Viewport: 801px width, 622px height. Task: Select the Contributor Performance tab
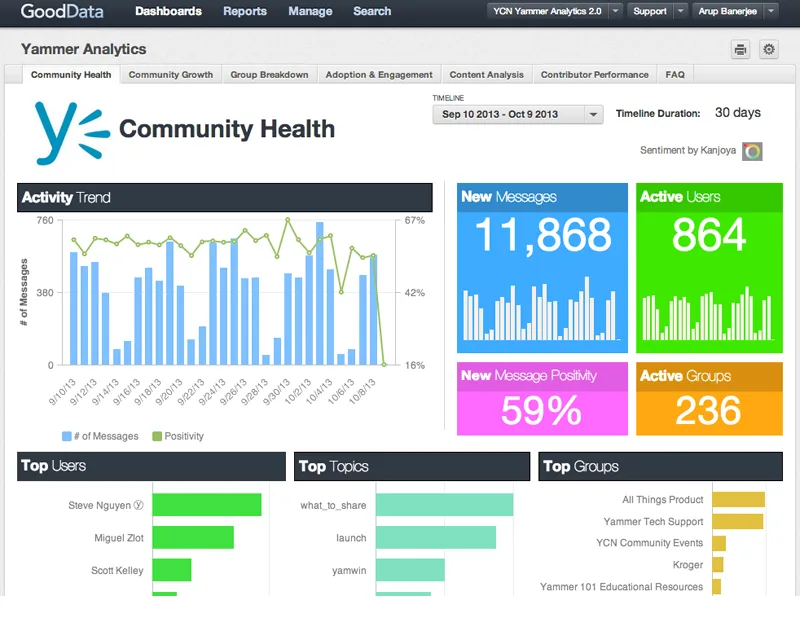595,75
